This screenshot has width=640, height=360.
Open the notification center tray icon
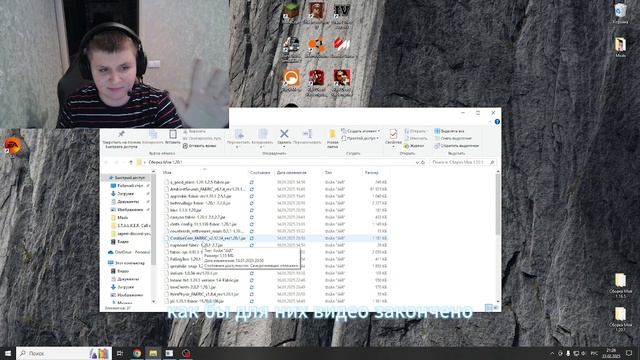click(629, 353)
